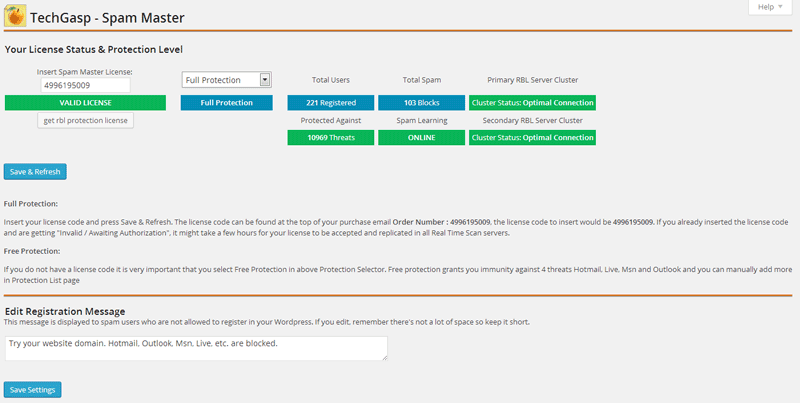This screenshot has width=800, height=403.
Task: Select the 221 Registered users badge
Action: point(331,102)
